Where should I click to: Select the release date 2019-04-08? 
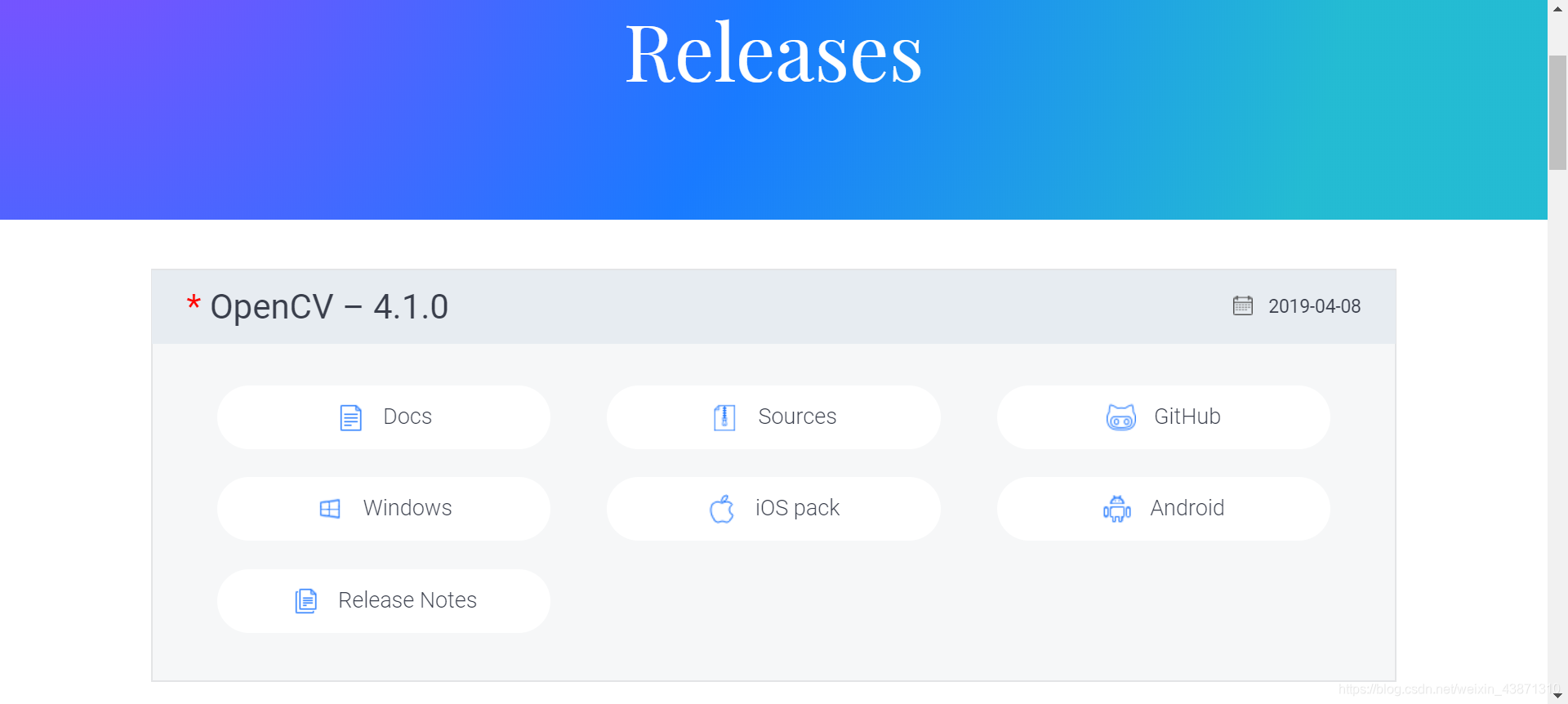pos(1315,306)
